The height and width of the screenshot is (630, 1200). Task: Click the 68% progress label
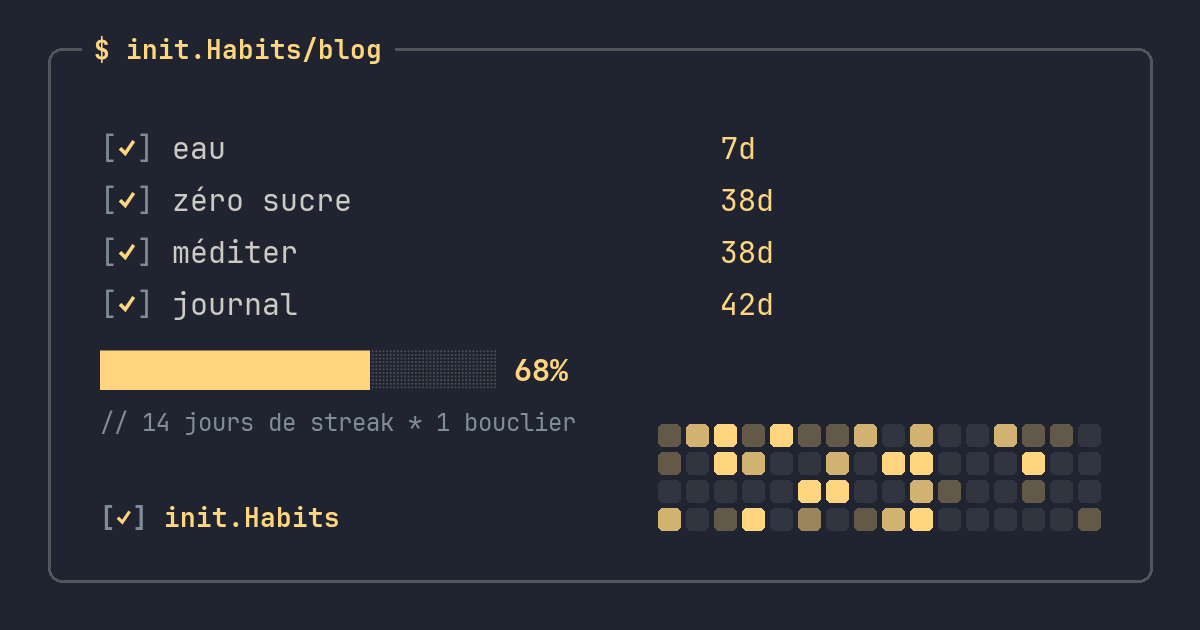click(541, 371)
